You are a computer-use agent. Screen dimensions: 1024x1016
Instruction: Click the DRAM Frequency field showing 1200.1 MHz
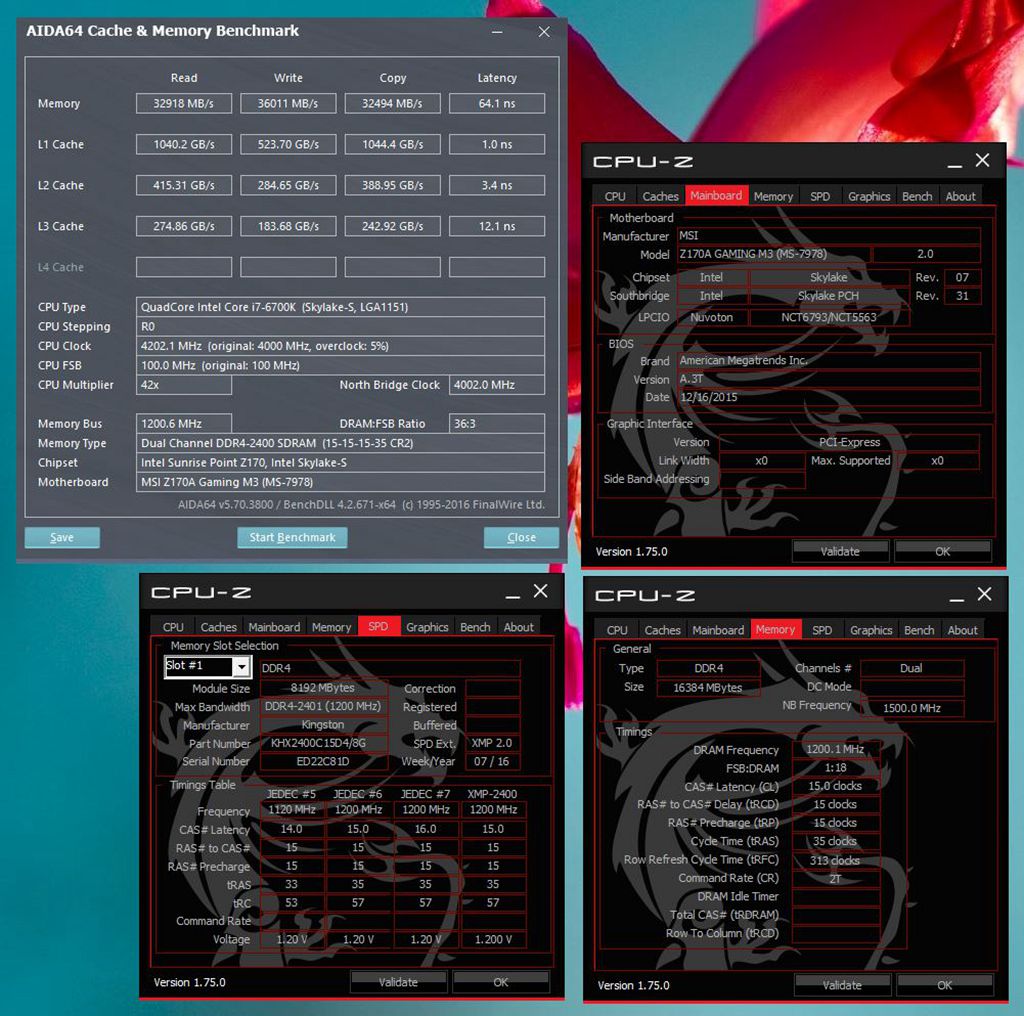coord(836,749)
